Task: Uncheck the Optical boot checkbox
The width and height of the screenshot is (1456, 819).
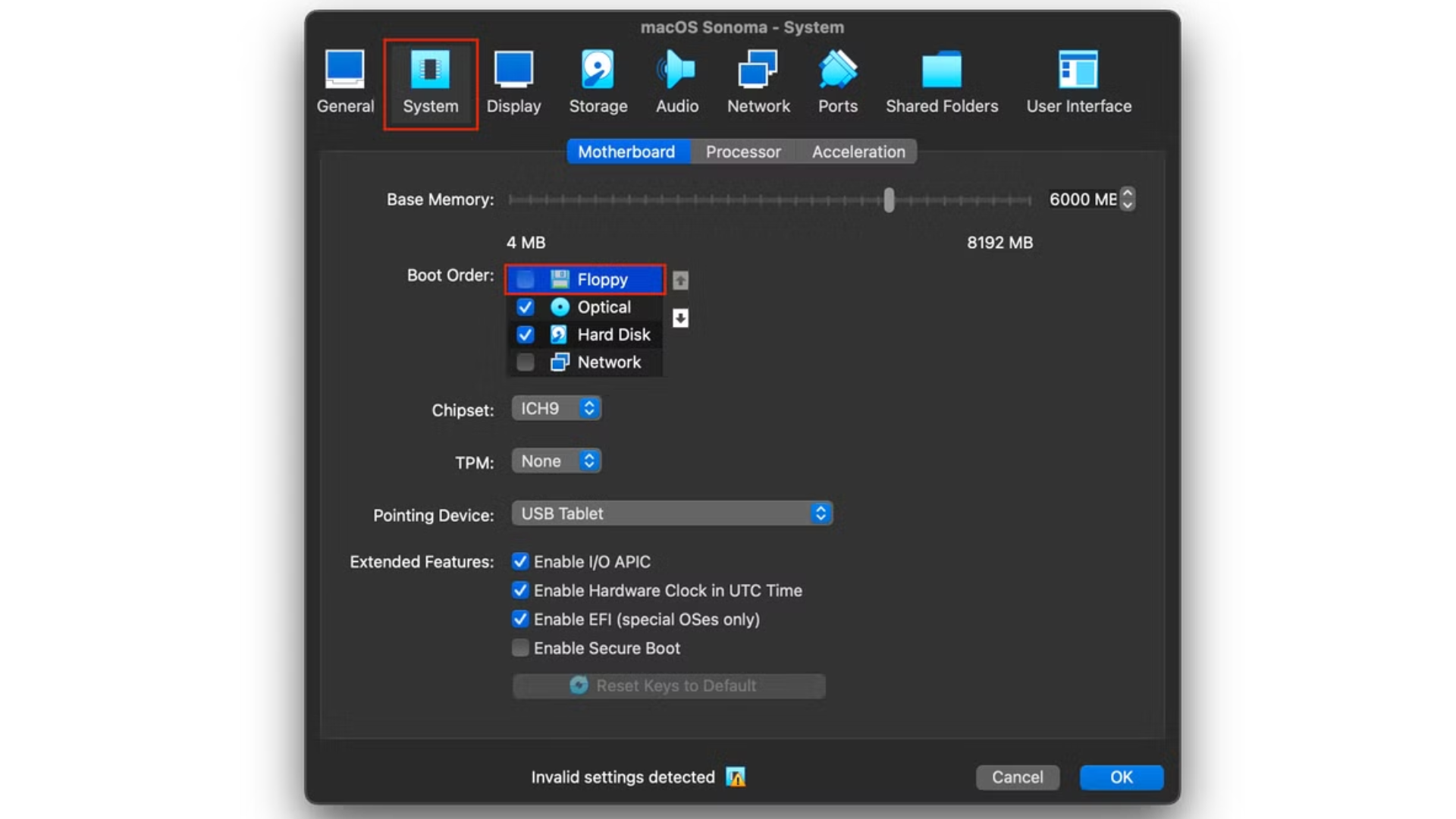Action: (x=525, y=307)
